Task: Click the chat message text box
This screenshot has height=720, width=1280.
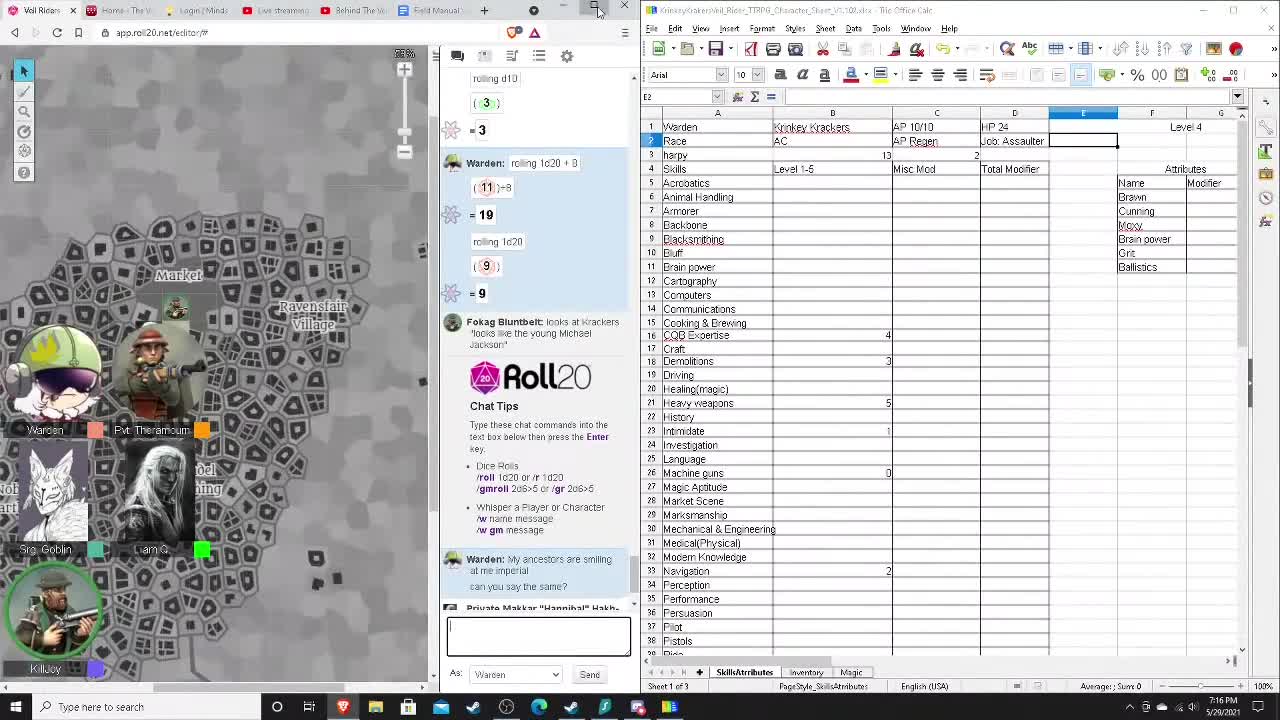Action: 539,637
